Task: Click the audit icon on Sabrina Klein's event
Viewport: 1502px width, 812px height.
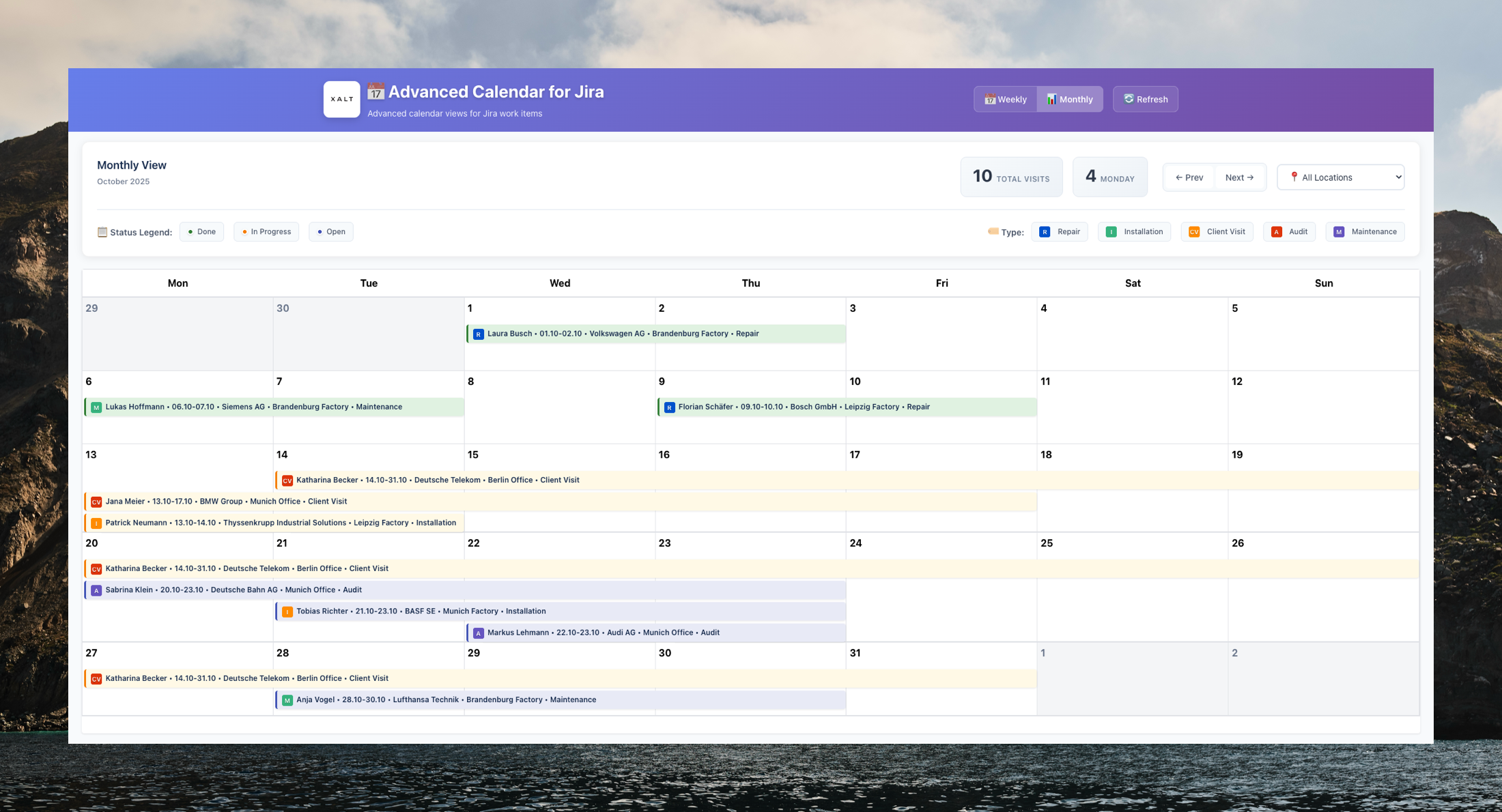Action: tap(96, 590)
